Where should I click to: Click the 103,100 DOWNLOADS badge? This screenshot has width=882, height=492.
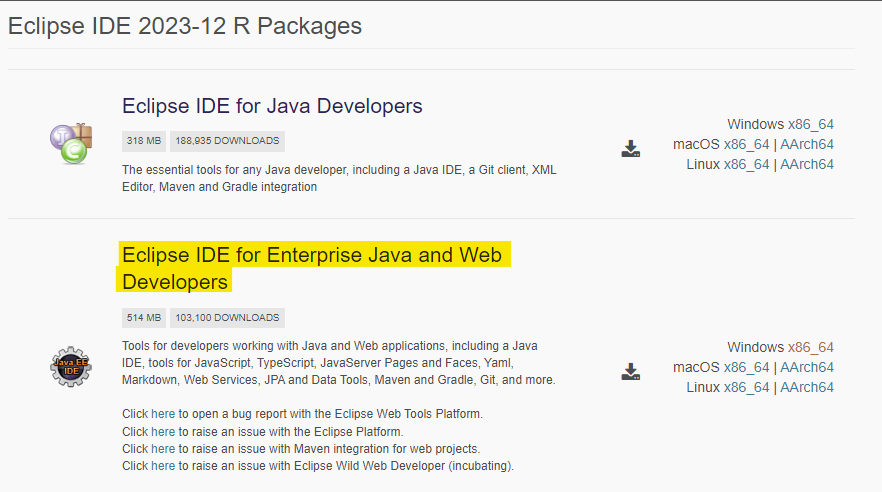[x=227, y=318]
